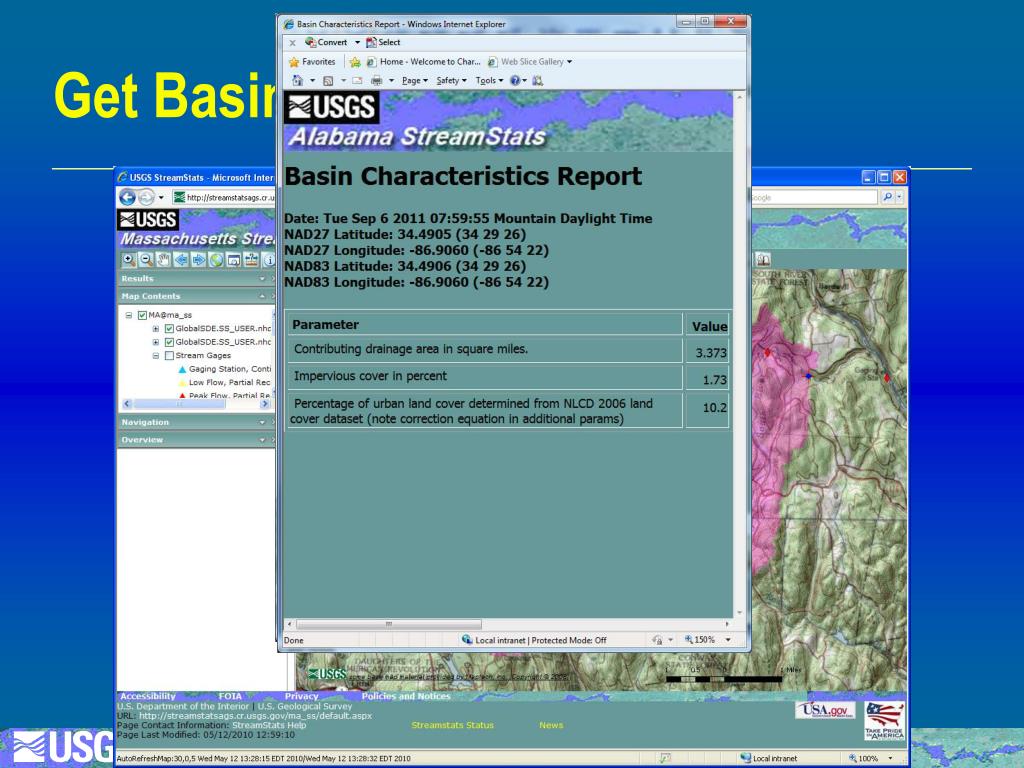Image resolution: width=1024 pixels, height=768 pixels.
Task: Click the forward button in StreamStats browser
Action: click(146, 197)
